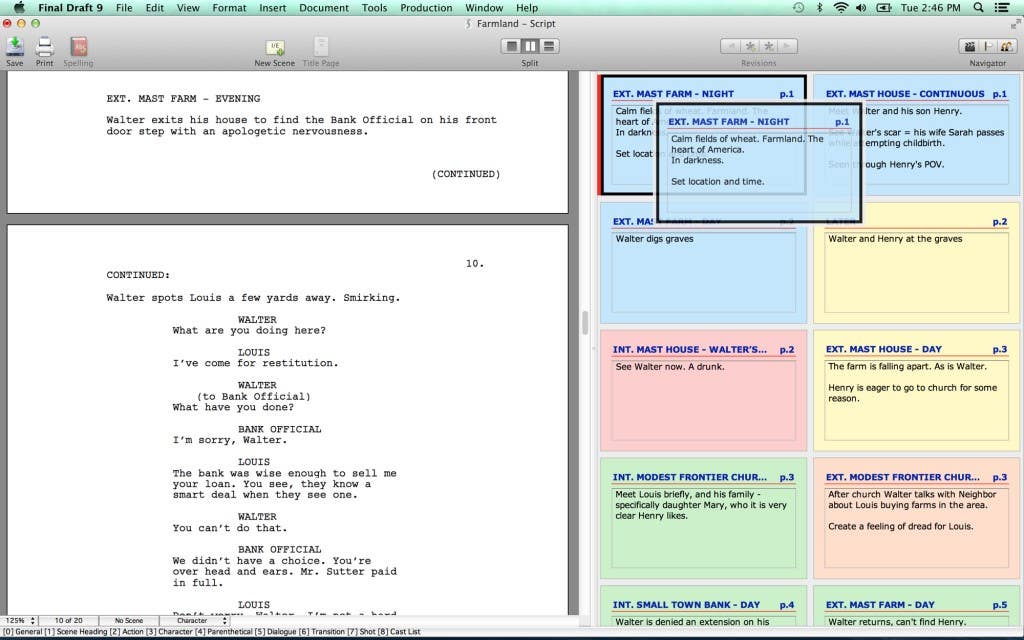1024x640 pixels.
Task: Open the Scene Navigator clapboard icon
Action: pos(968,46)
